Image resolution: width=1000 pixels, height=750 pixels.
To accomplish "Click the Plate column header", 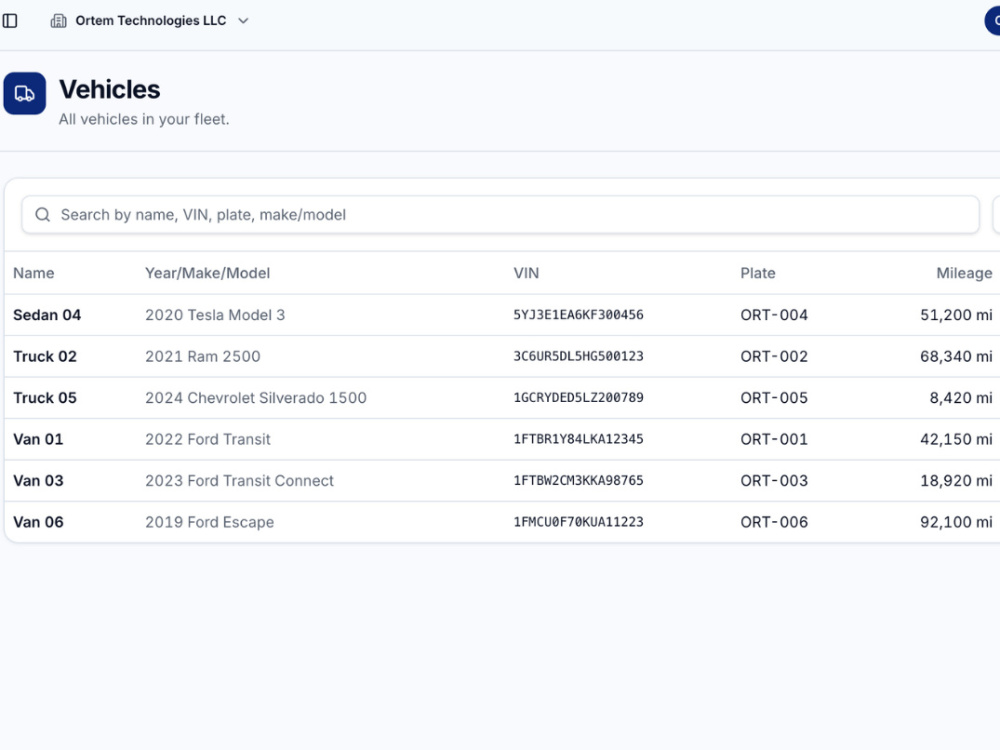I will [758, 273].
